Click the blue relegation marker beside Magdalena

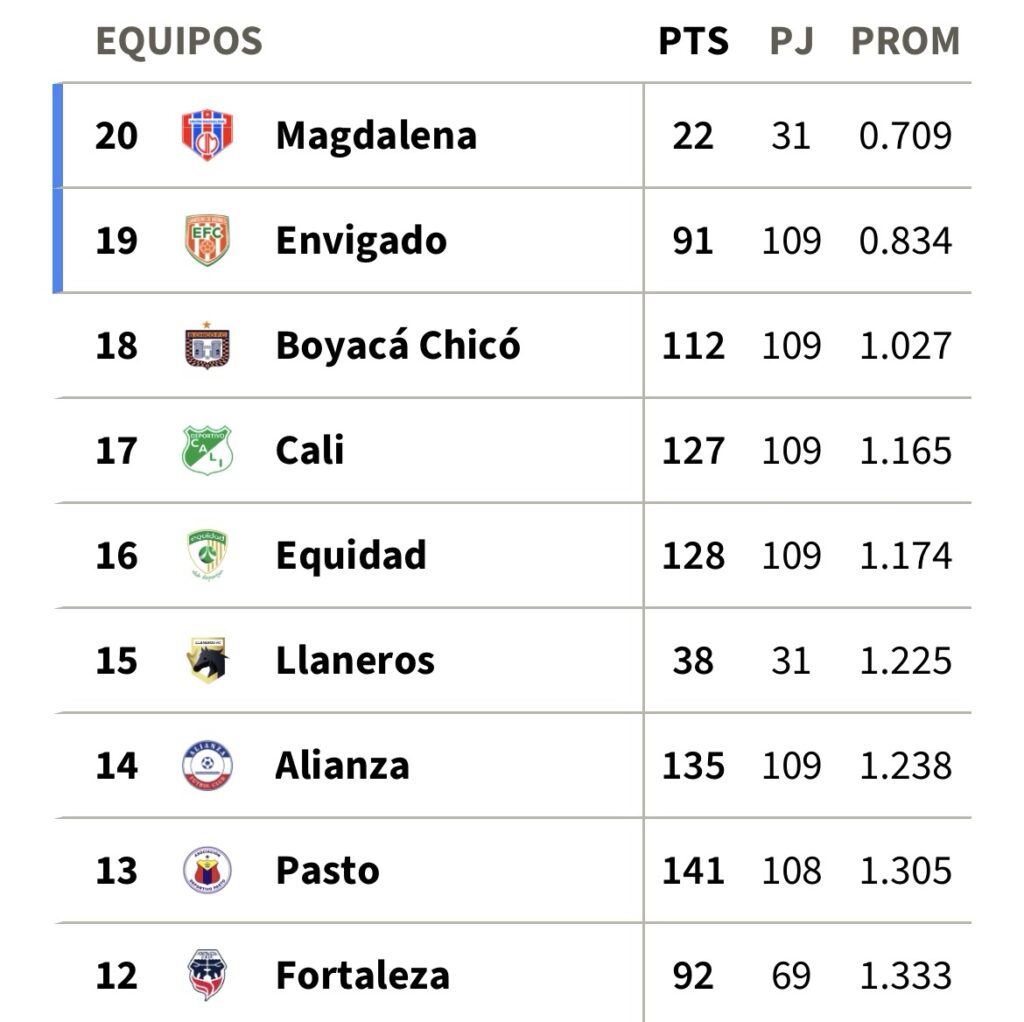[x=57, y=136]
